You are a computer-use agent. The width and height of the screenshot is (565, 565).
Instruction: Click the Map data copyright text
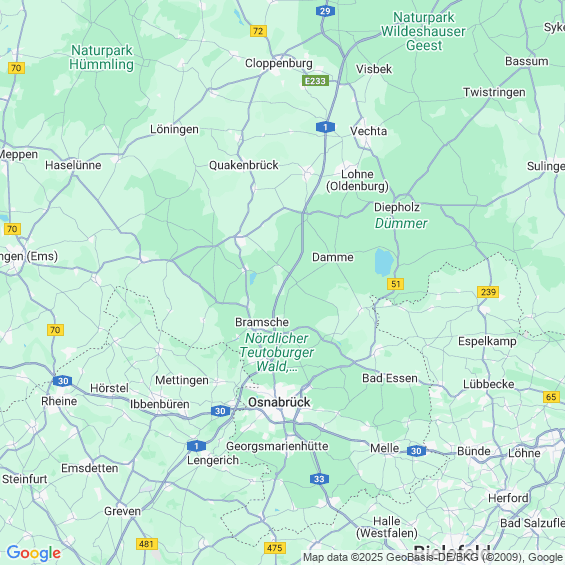[432, 557]
